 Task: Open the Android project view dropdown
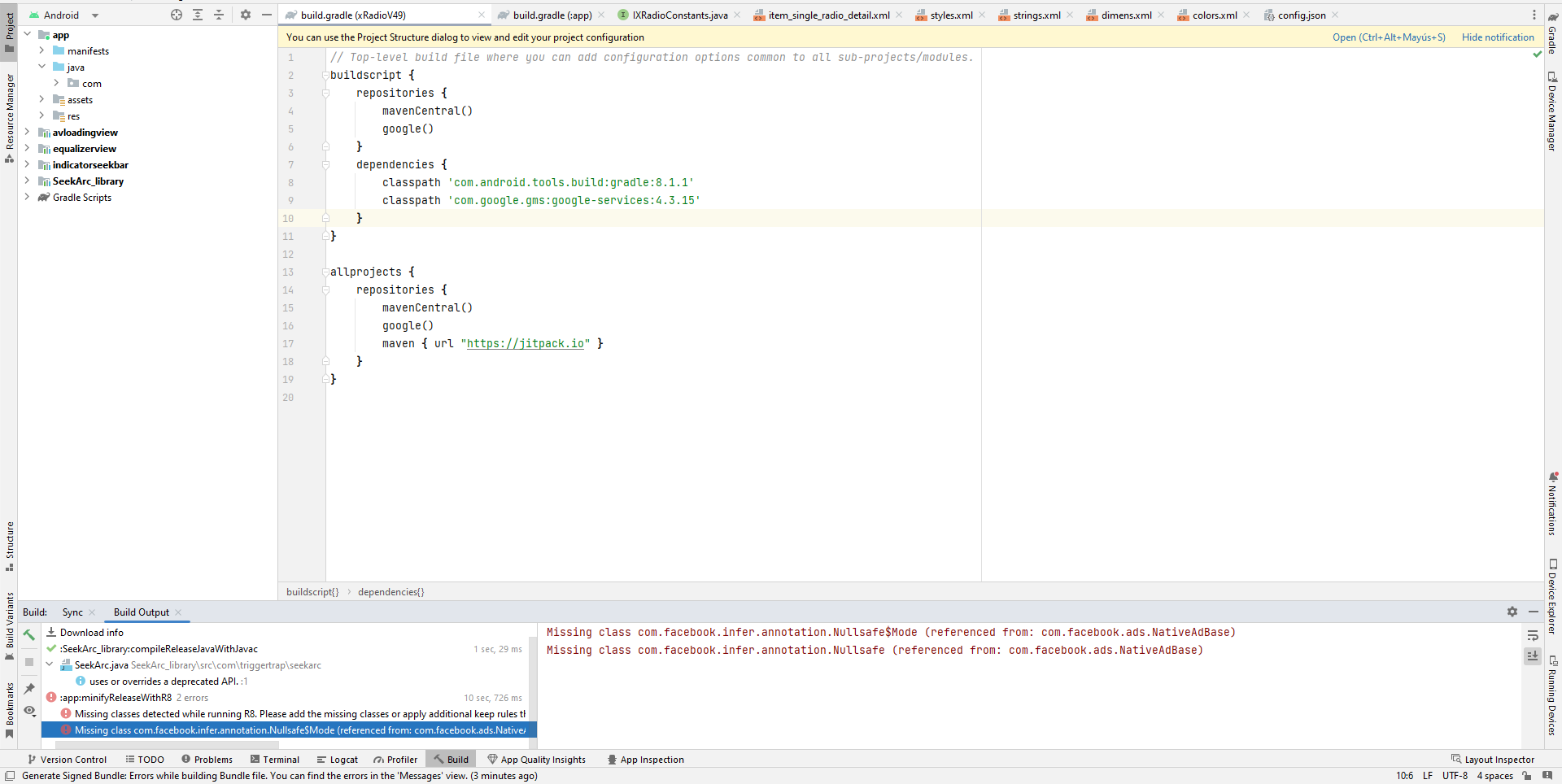tap(63, 15)
